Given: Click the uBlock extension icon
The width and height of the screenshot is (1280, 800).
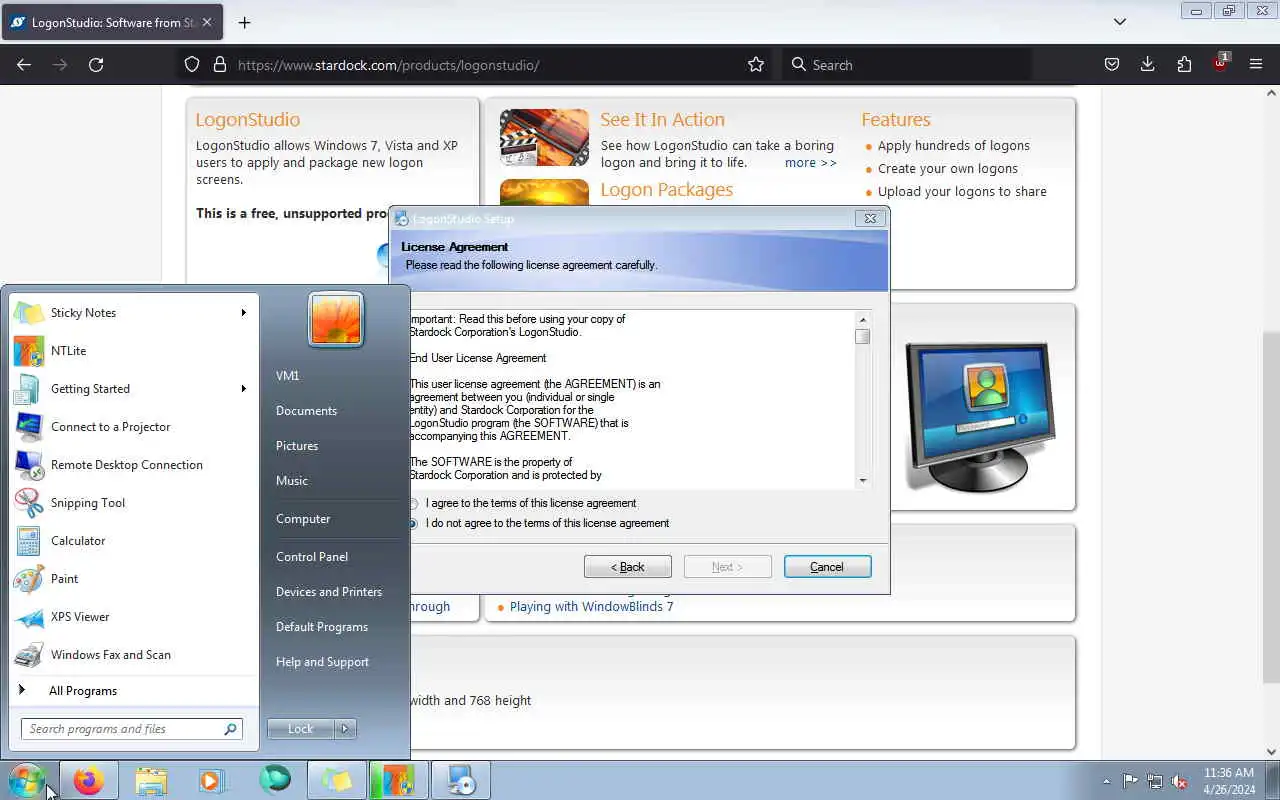Looking at the screenshot, I should point(1221,64).
